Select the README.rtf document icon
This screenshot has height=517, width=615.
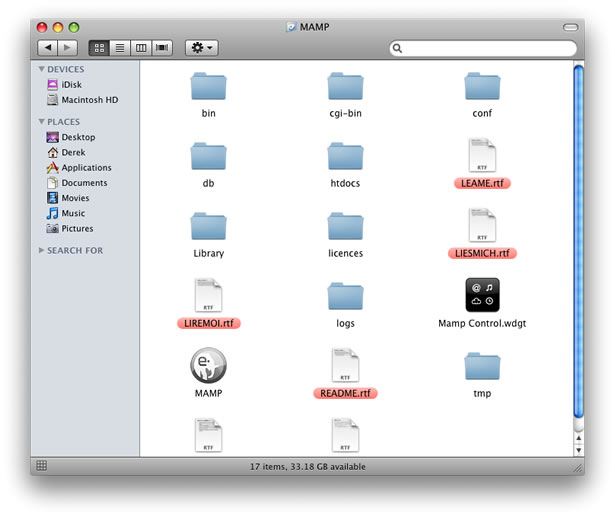(345, 366)
